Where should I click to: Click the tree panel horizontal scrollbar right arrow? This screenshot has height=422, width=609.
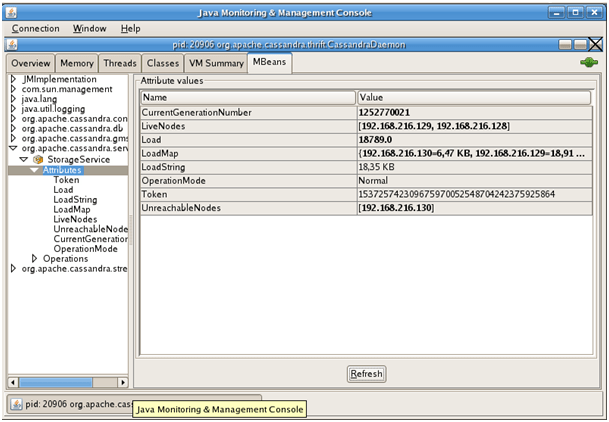tap(123, 381)
